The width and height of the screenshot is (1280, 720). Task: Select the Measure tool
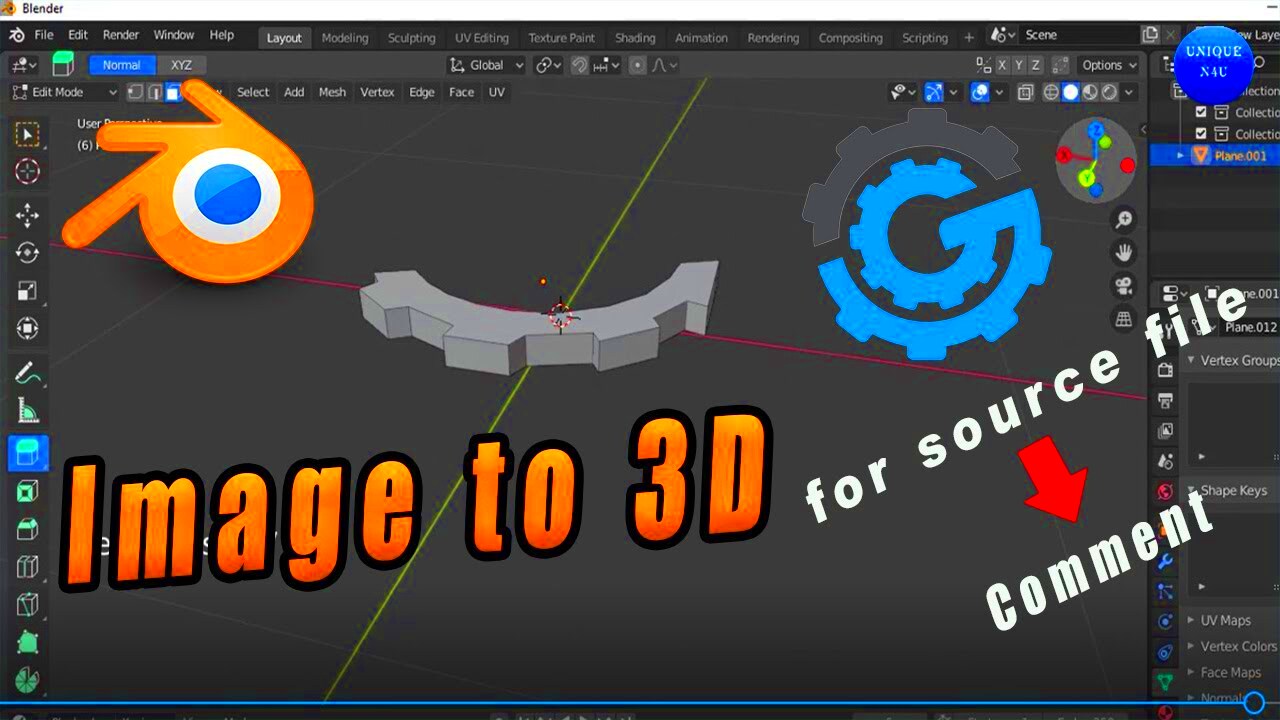point(27,410)
